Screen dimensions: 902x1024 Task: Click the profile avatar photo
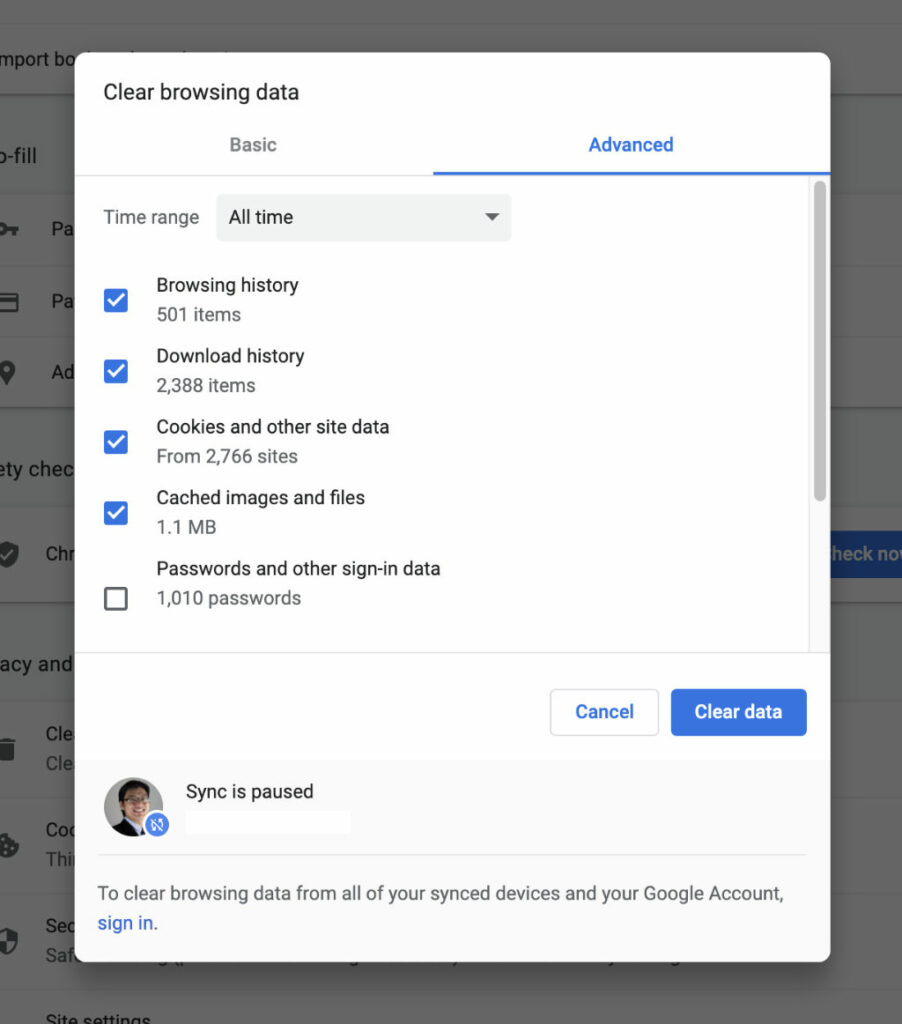coord(133,807)
